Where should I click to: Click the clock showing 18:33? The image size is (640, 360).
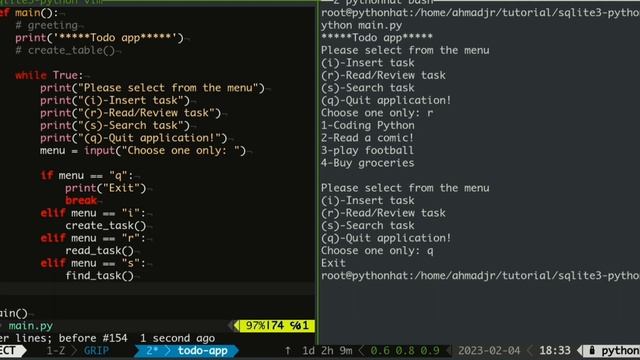(x=555, y=351)
